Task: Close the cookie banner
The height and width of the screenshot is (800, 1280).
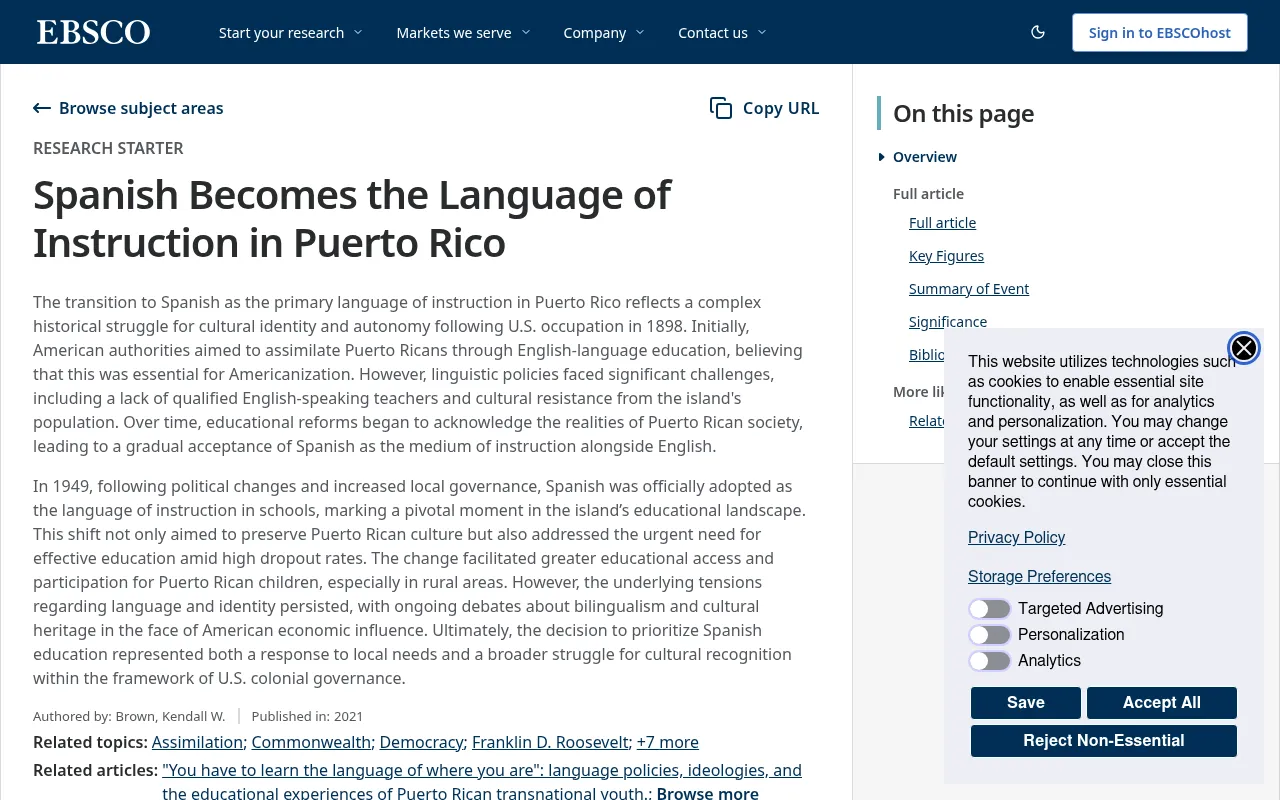Action: click(1244, 348)
